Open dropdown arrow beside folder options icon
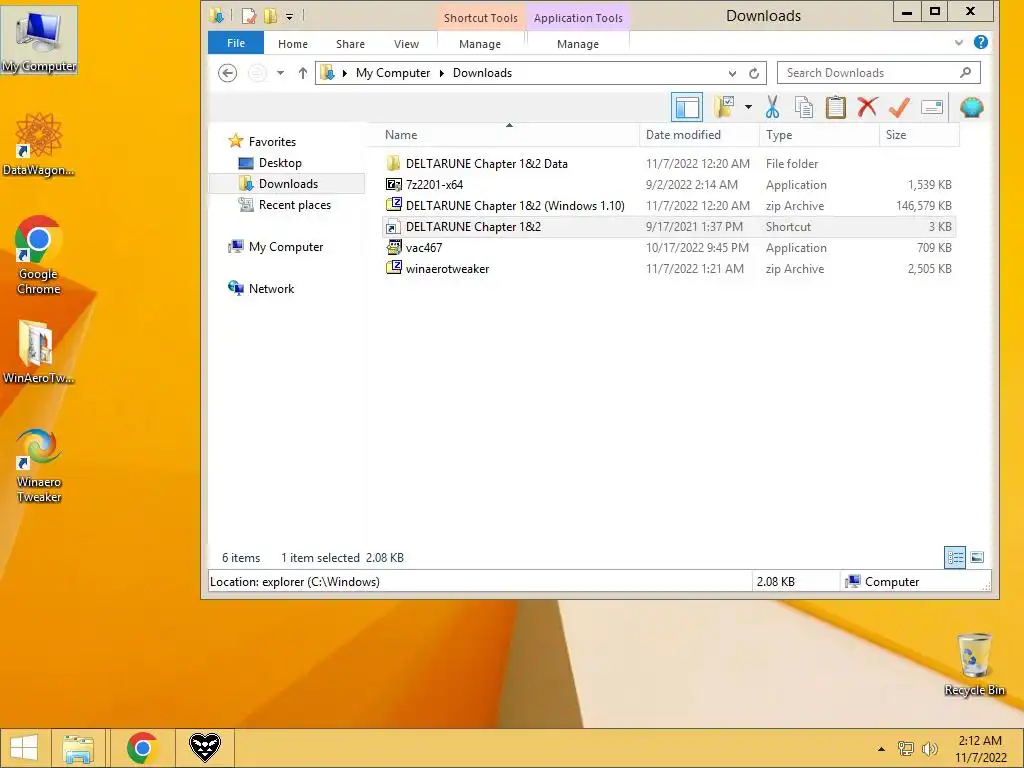Screen dimensions: 1024x768 [748, 107]
